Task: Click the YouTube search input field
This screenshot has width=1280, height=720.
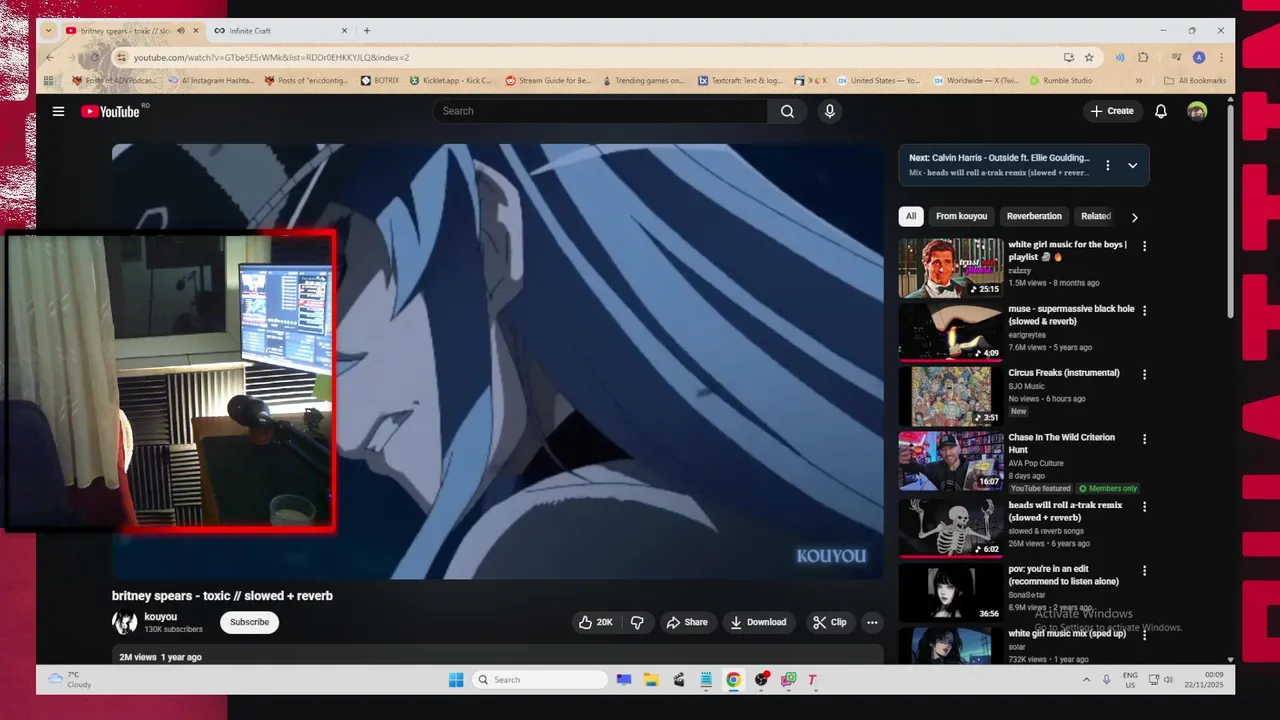Action: point(600,111)
